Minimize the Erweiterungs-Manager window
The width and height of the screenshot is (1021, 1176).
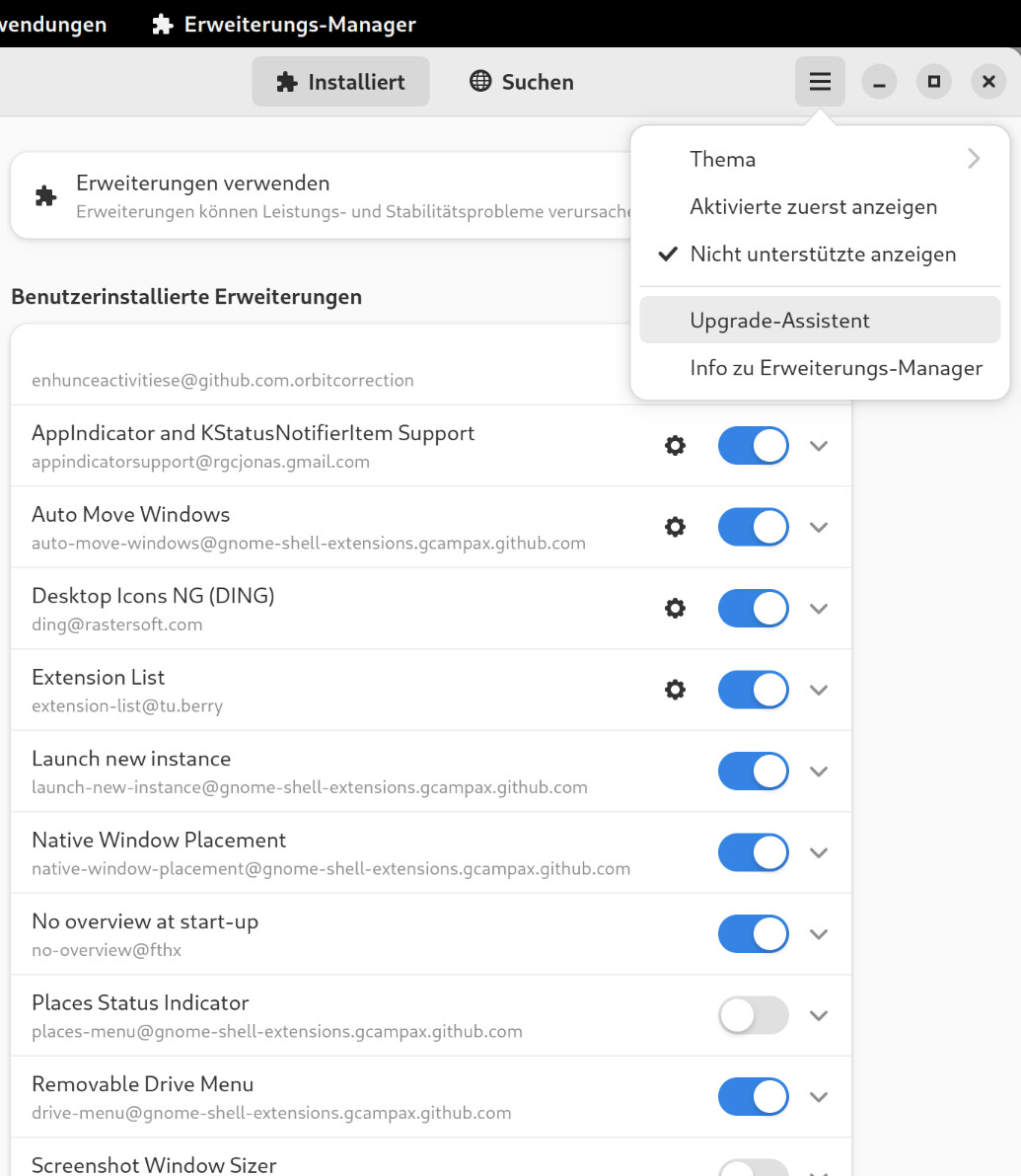pos(879,82)
